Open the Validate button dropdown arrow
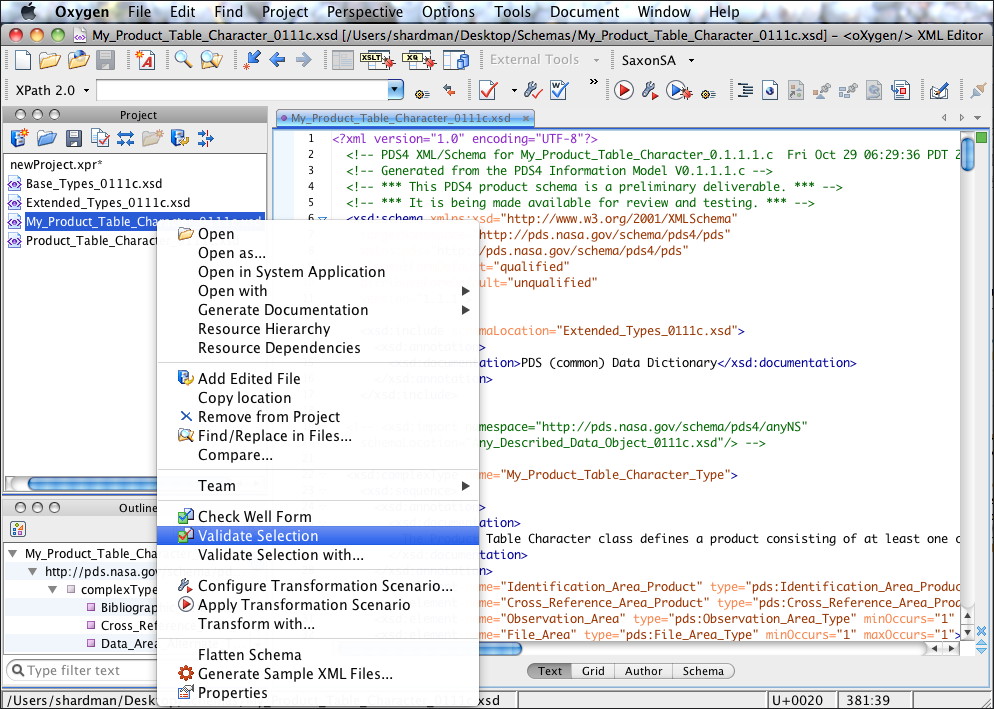The image size is (994, 709). tap(513, 91)
